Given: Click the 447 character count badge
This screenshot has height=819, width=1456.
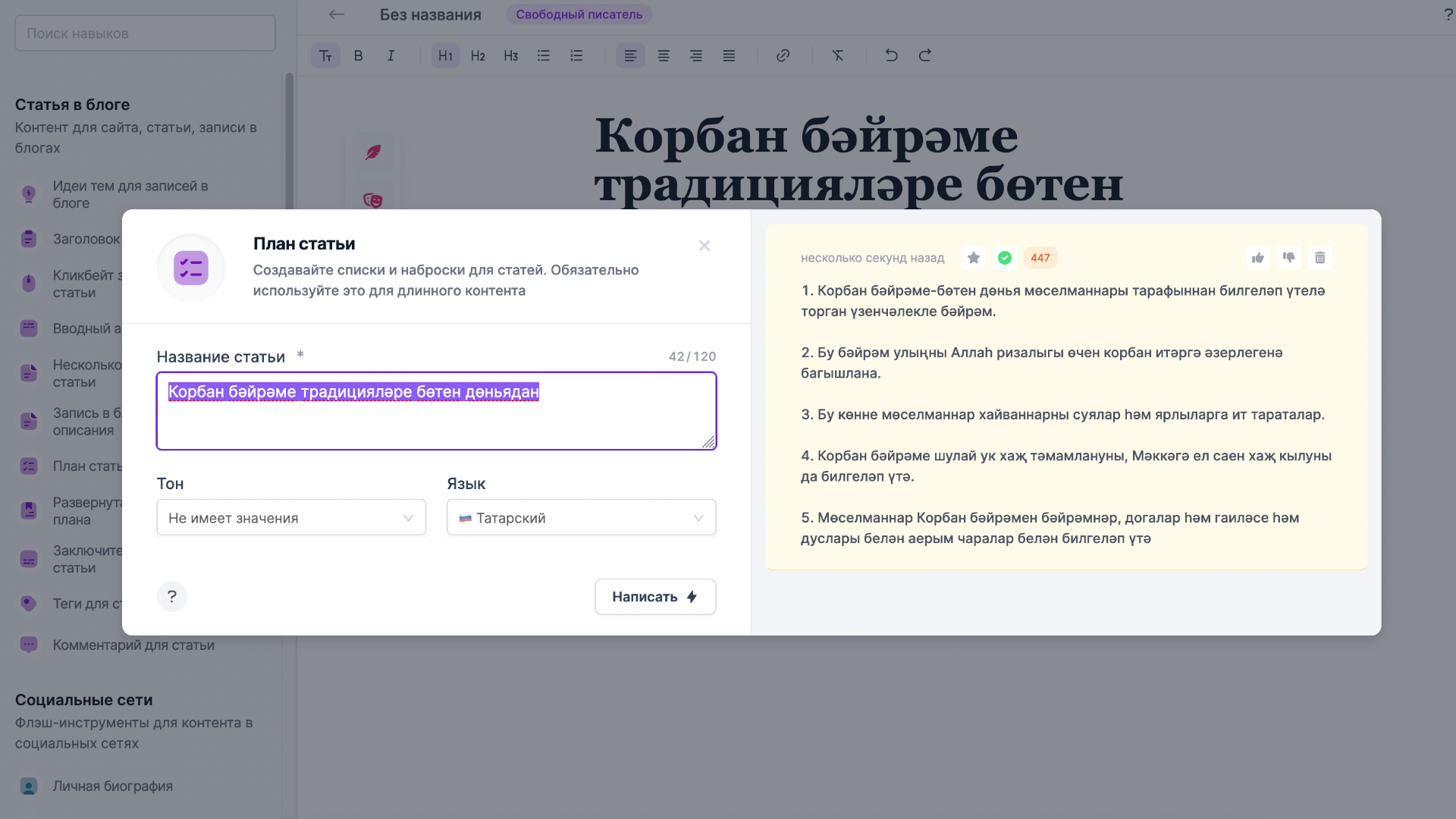Looking at the screenshot, I should pos(1040,258).
